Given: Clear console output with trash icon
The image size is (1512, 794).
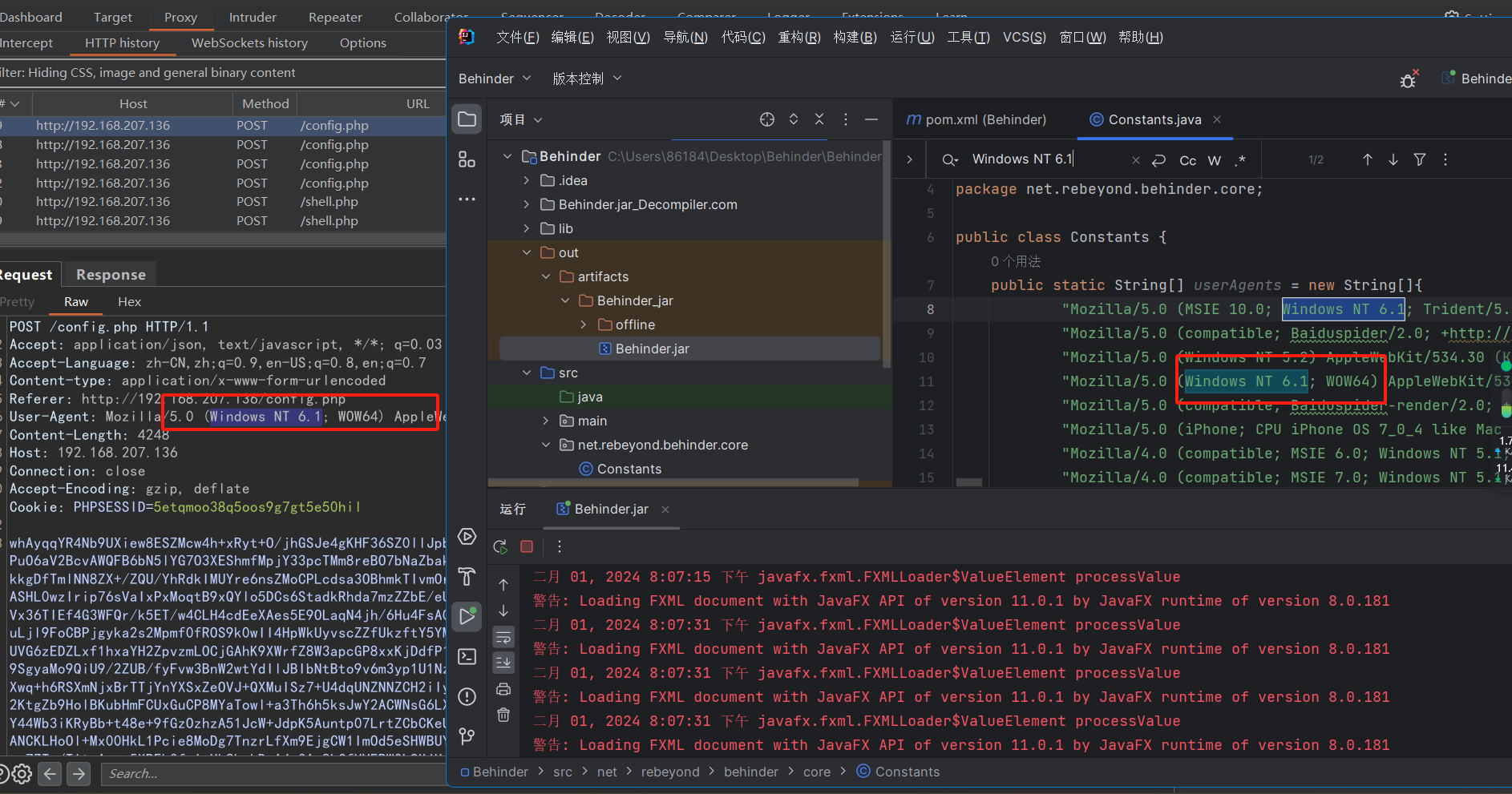Looking at the screenshot, I should [x=503, y=715].
